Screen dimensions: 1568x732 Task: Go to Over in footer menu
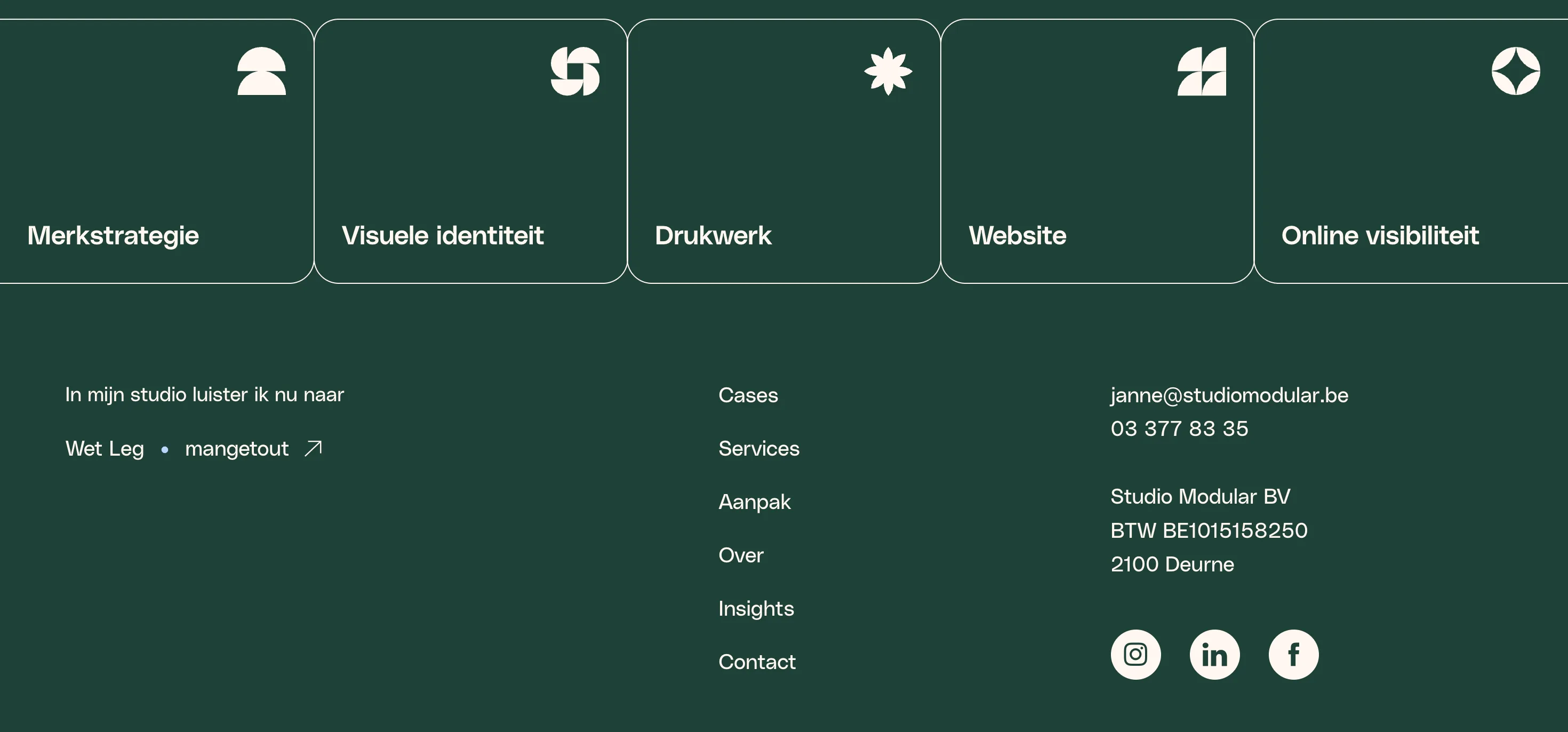741,555
